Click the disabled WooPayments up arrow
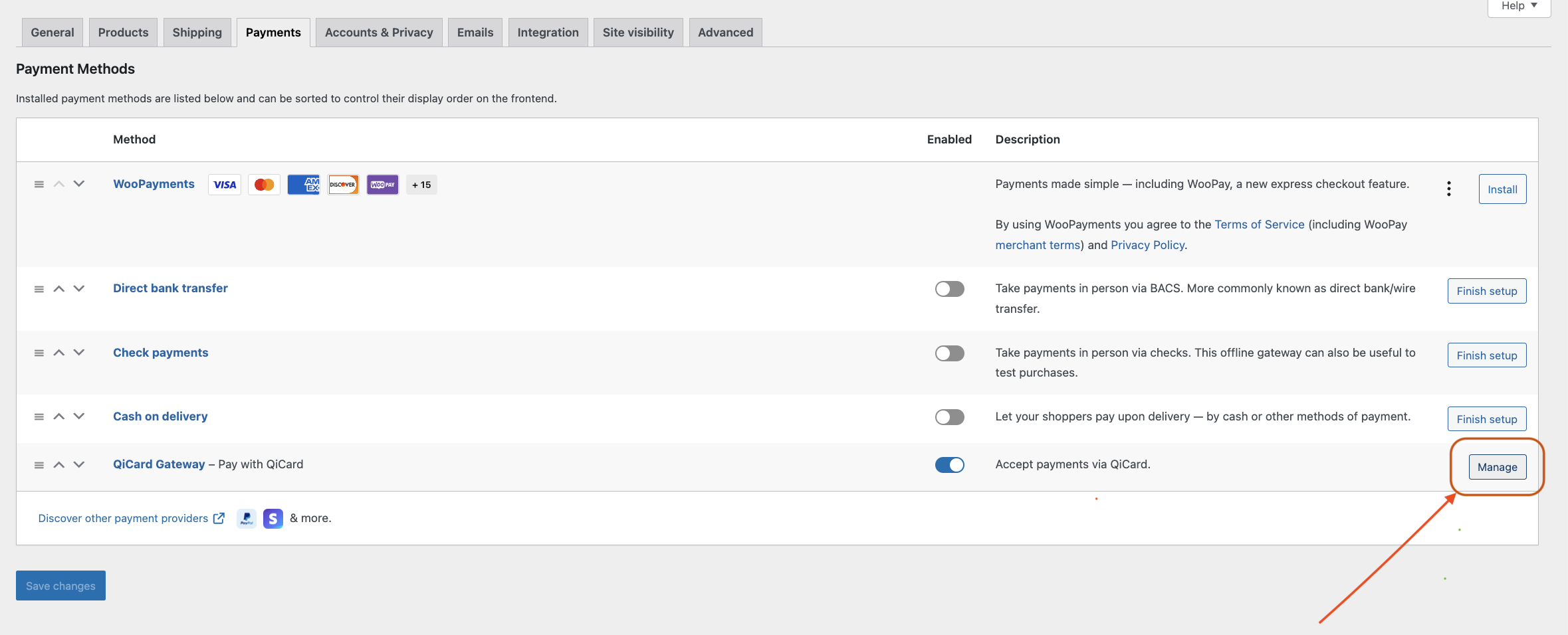1568x635 pixels. pos(59,184)
